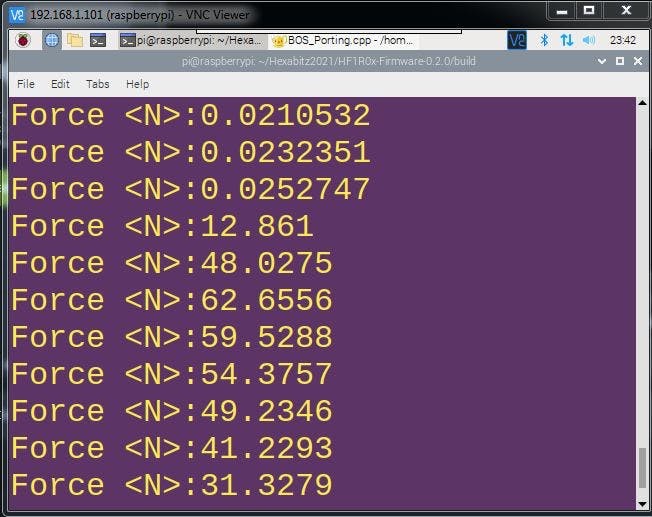Click the line reading 0.0210532
Screen dimensions: 652x517
190,115
